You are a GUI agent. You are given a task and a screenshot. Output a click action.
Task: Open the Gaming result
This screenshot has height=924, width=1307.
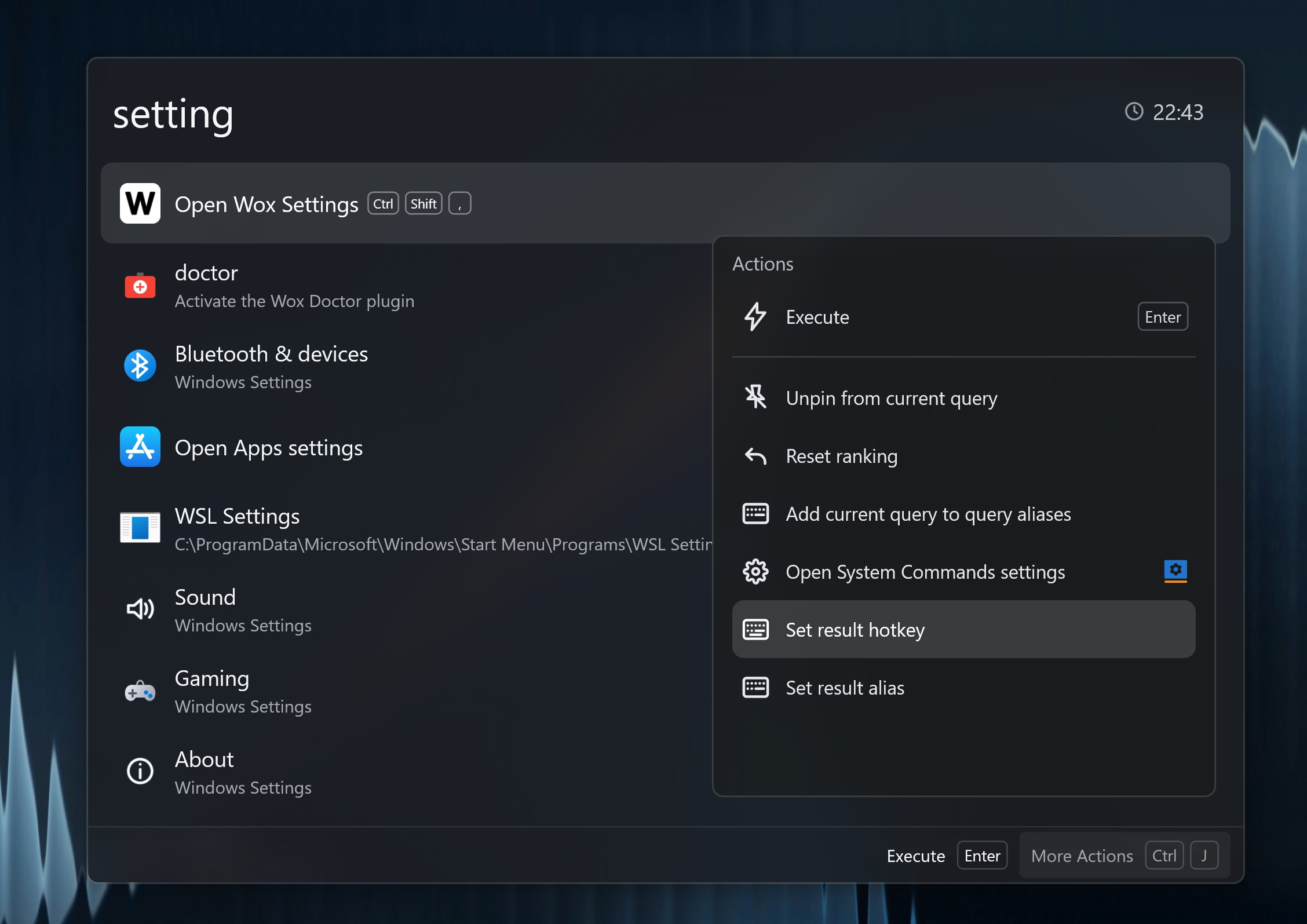[406, 691]
